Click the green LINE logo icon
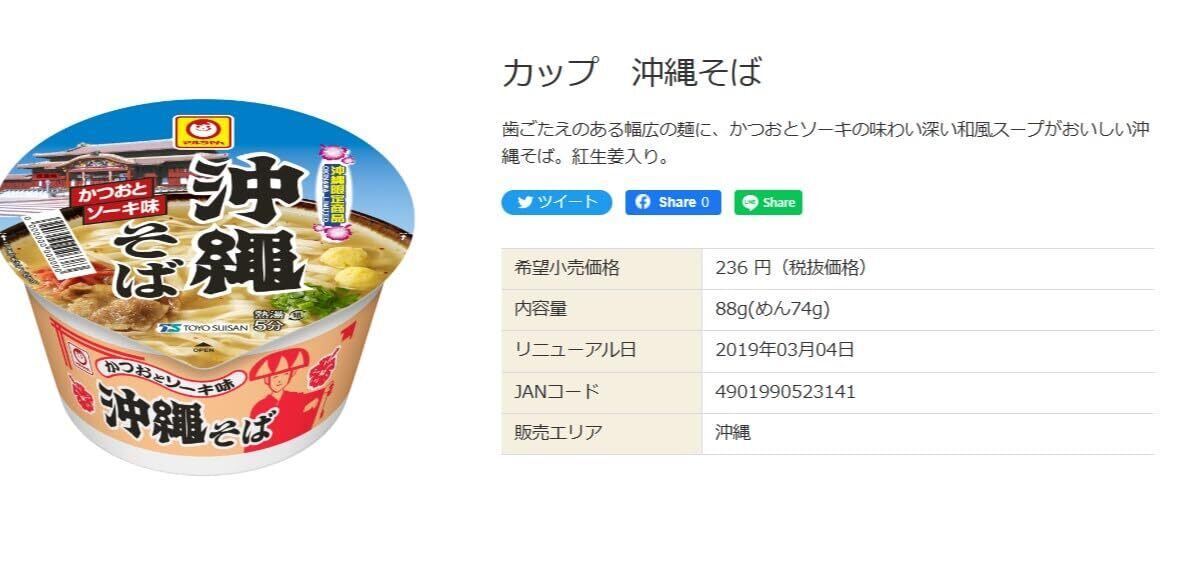The height and width of the screenshot is (576, 1185). point(750,203)
